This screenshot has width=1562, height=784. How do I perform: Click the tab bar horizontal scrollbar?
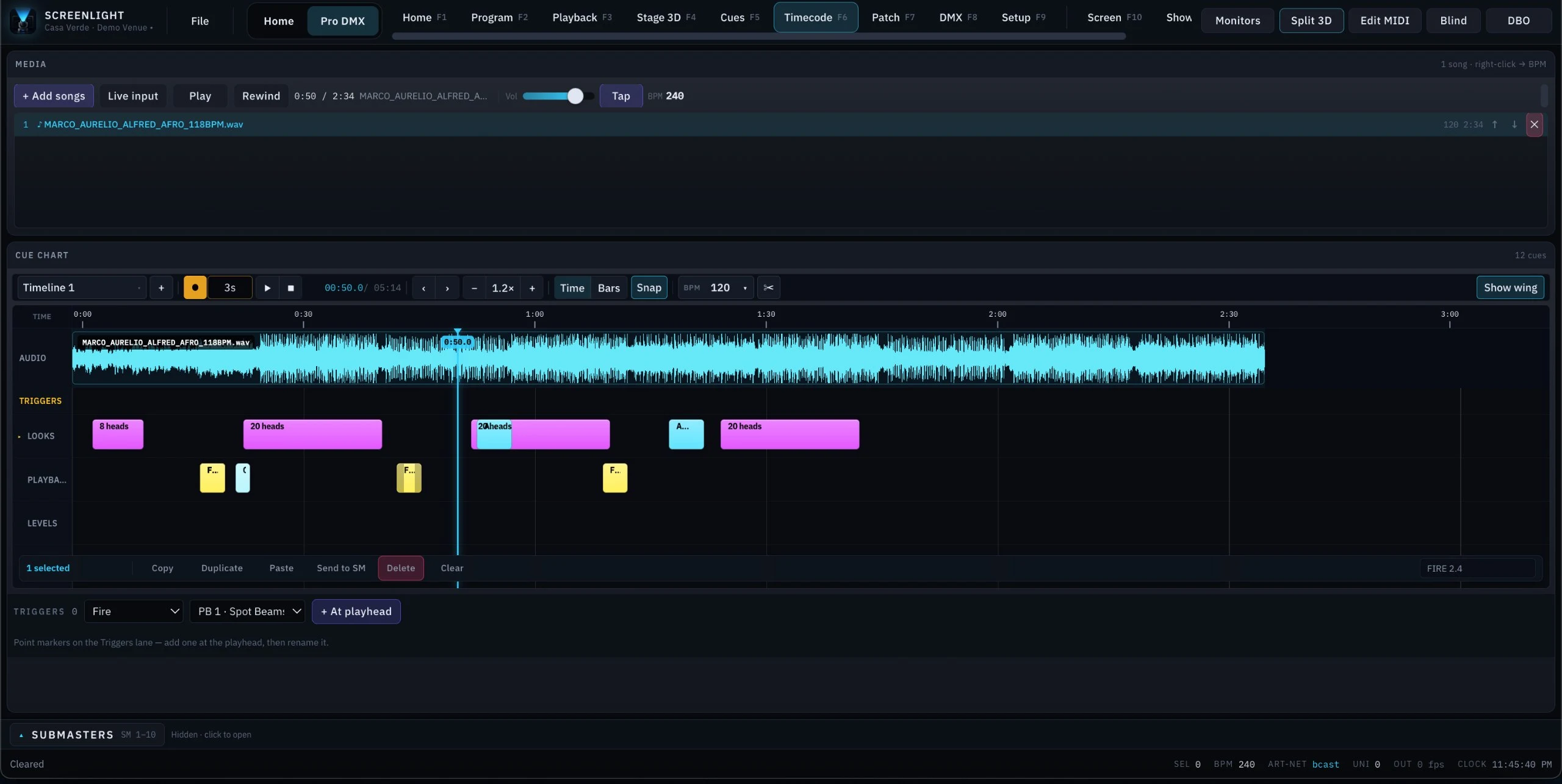[758, 36]
